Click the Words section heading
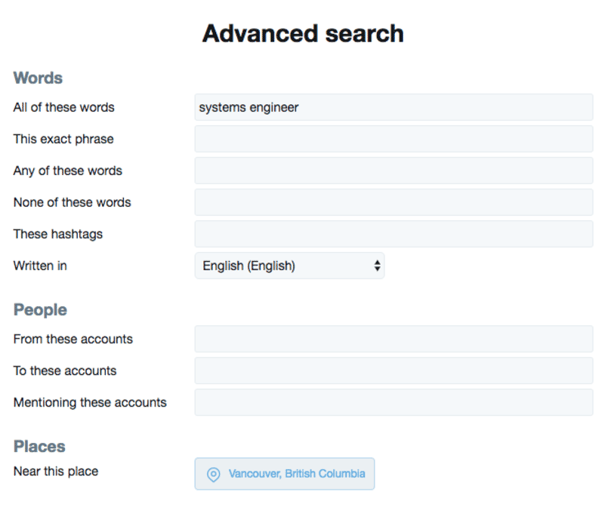608x507 pixels. click(x=38, y=78)
